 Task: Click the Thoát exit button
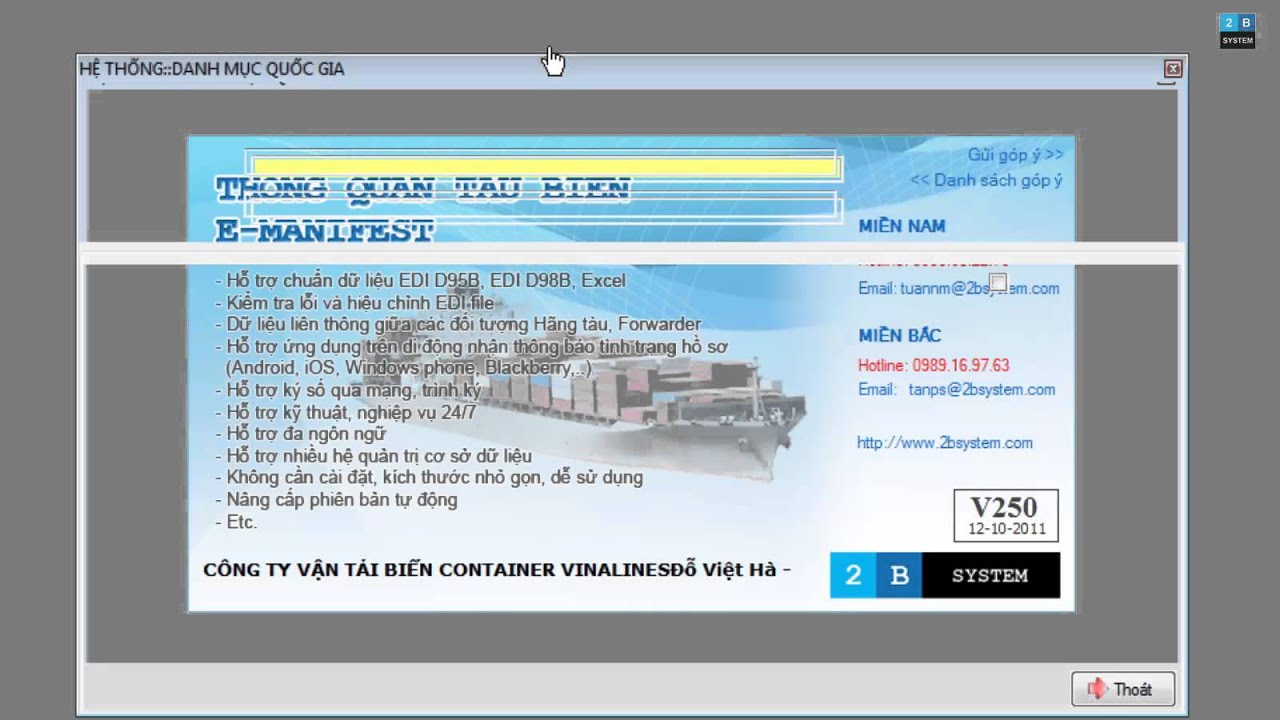(x=1123, y=689)
